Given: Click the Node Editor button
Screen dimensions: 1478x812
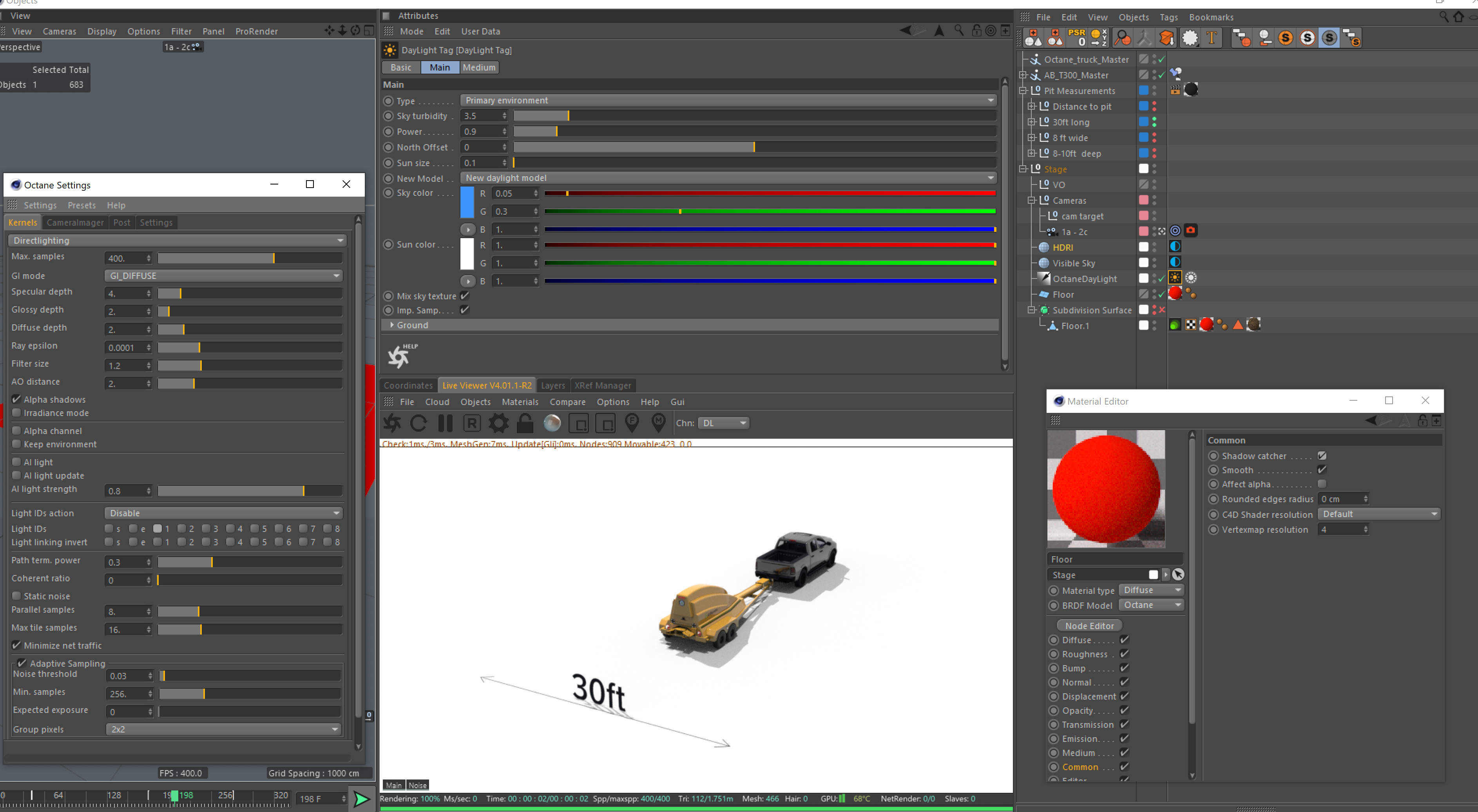Looking at the screenshot, I should pyautogui.click(x=1089, y=626).
